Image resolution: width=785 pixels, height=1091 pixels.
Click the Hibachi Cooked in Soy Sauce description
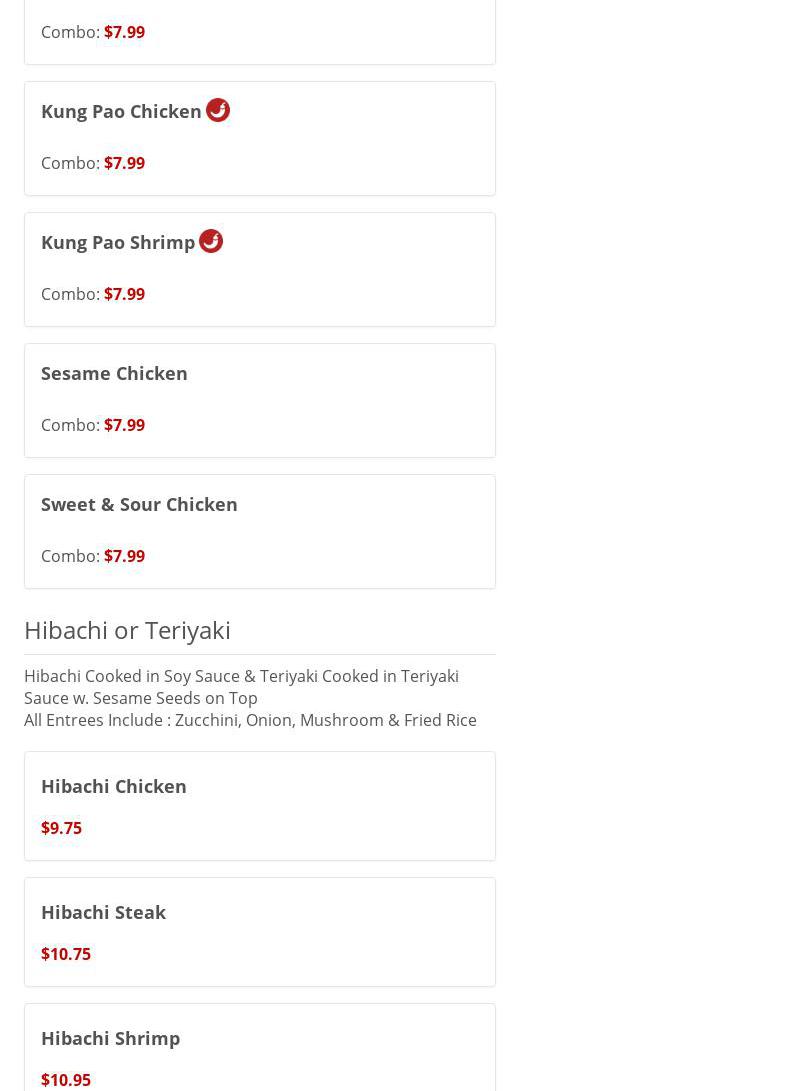241,687
